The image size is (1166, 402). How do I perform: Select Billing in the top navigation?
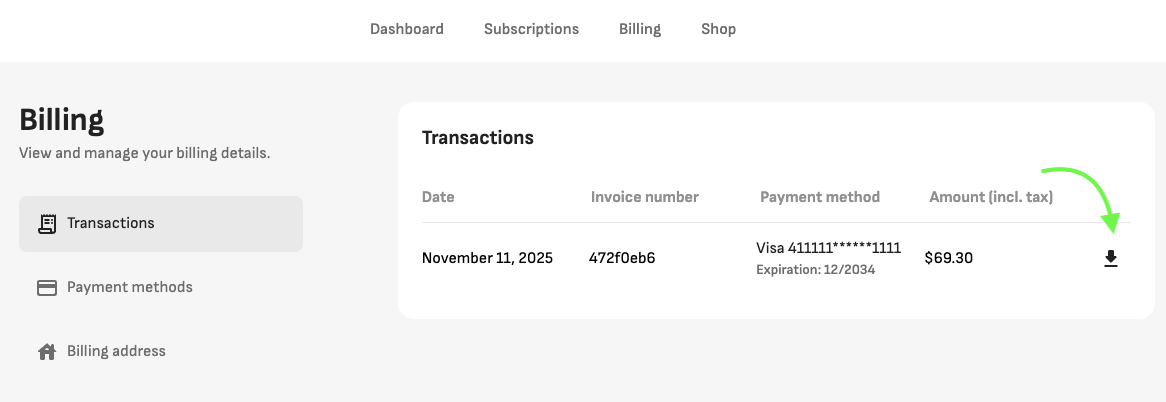pyautogui.click(x=640, y=29)
